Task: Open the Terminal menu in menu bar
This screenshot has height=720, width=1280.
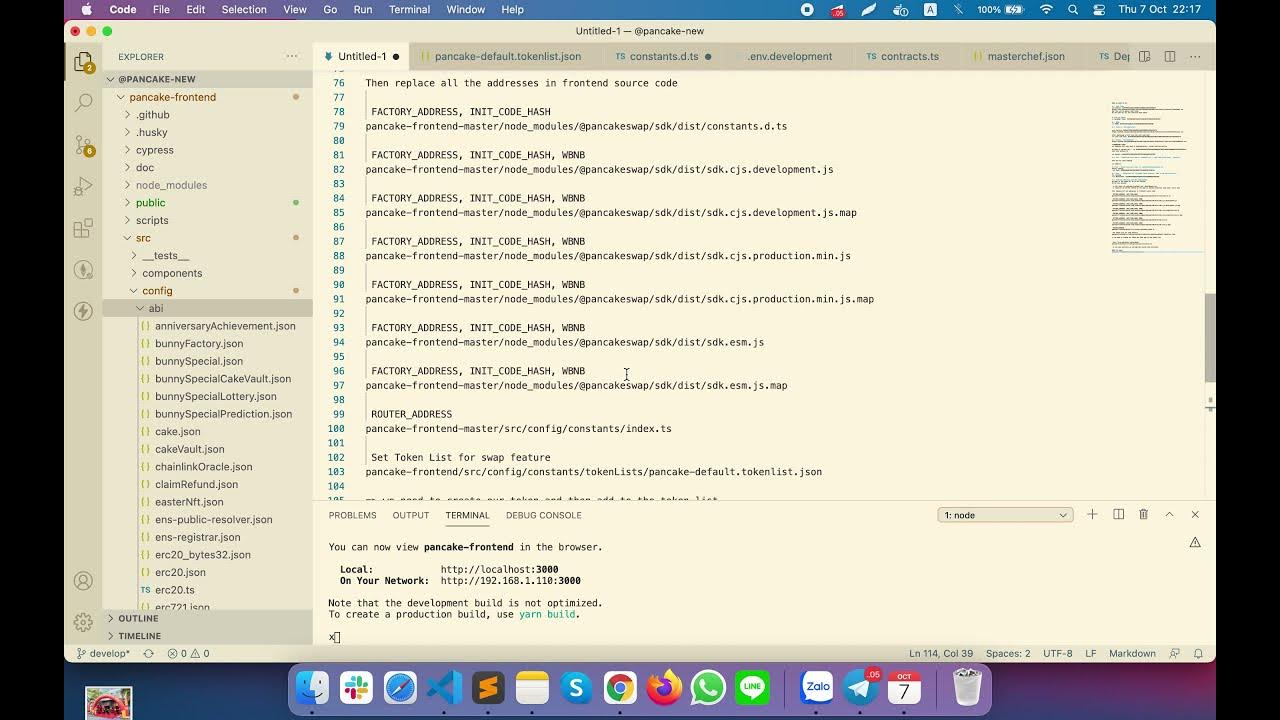Action: [x=409, y=9]
